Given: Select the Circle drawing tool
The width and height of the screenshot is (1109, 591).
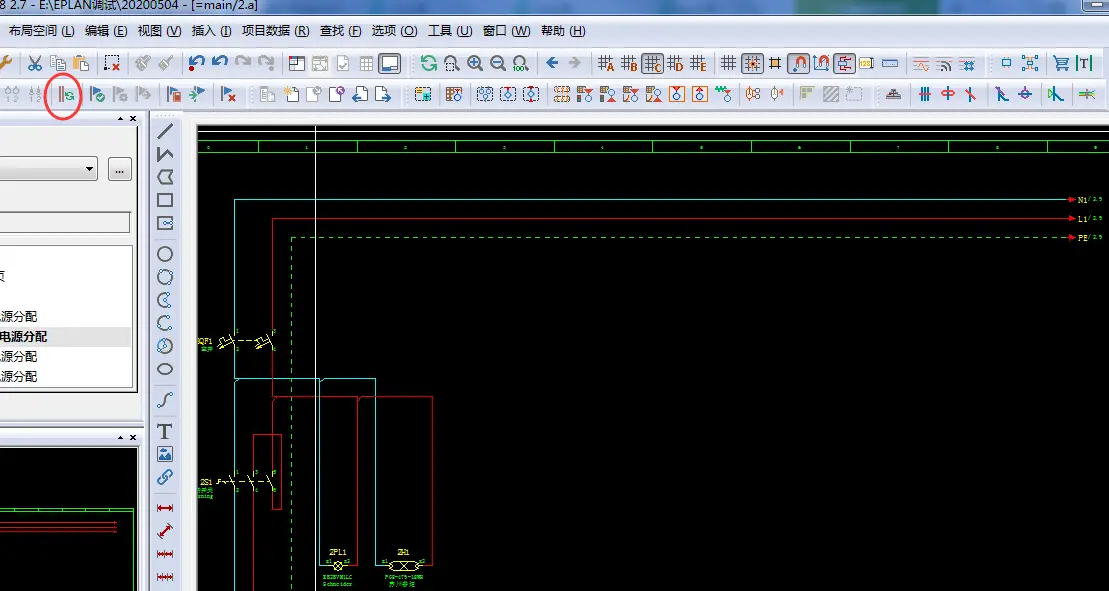Looking at the screenshot, I should pos(165,254).
